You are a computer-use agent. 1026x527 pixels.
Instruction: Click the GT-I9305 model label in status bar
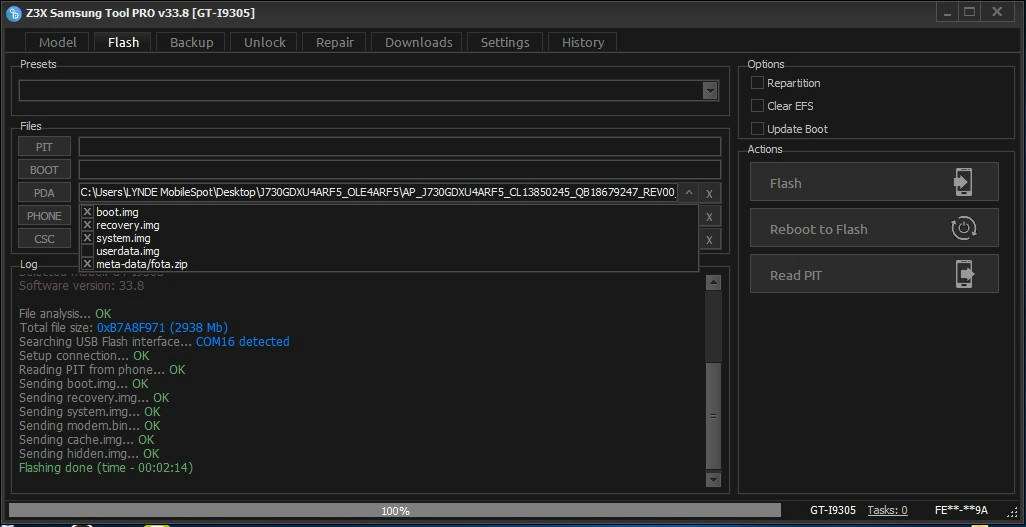pyautogui.click(x=832, y=510)
